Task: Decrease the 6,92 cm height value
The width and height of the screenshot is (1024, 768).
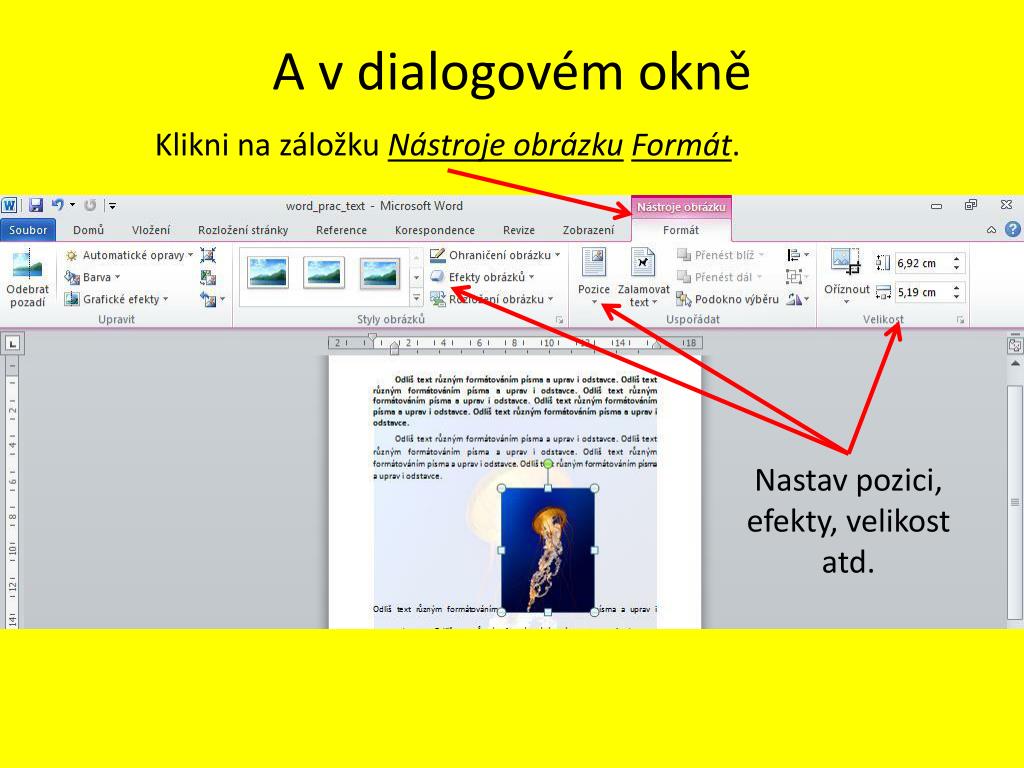Action: [957, 268]
